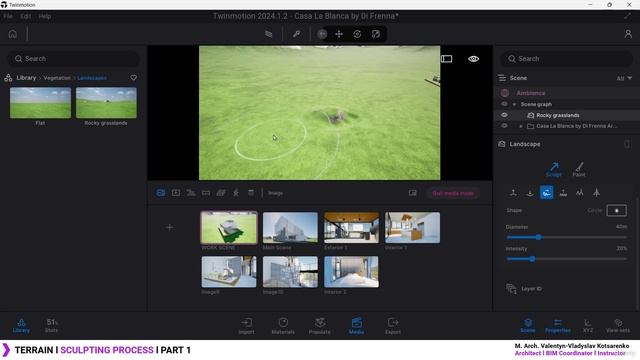Open the WORK SCENE media thumbnail
The image size is (640, 360).
point(229,227)
